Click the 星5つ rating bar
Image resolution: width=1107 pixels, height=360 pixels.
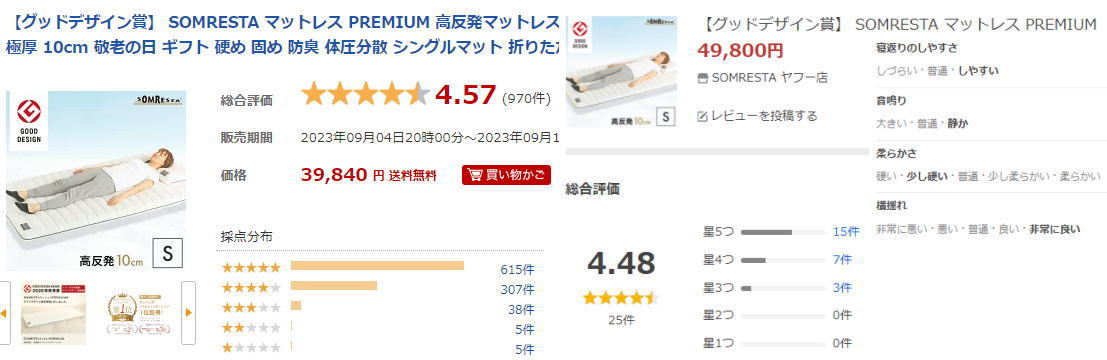point(783,232)
